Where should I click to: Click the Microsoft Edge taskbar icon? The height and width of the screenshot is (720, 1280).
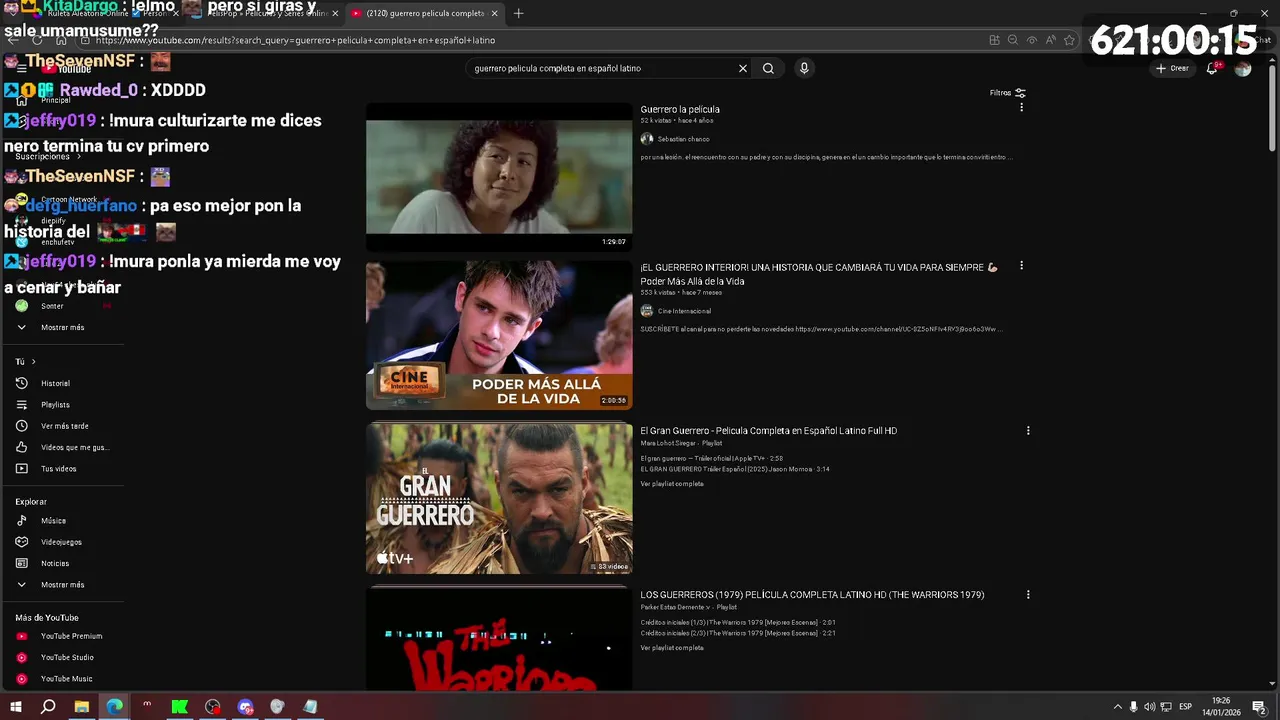tap(114, 707)
